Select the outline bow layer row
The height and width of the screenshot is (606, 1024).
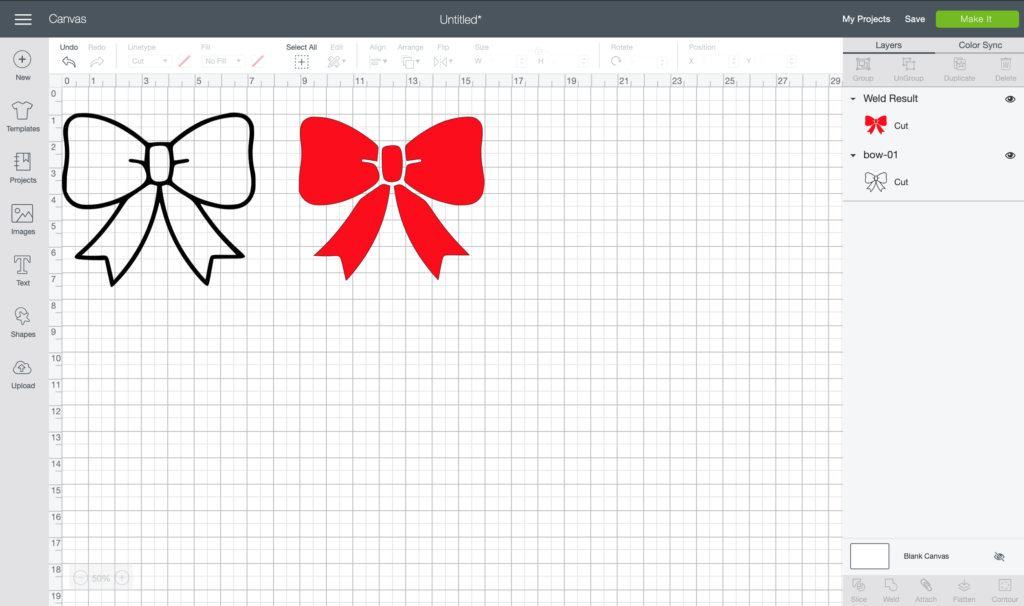coord(933,182)
